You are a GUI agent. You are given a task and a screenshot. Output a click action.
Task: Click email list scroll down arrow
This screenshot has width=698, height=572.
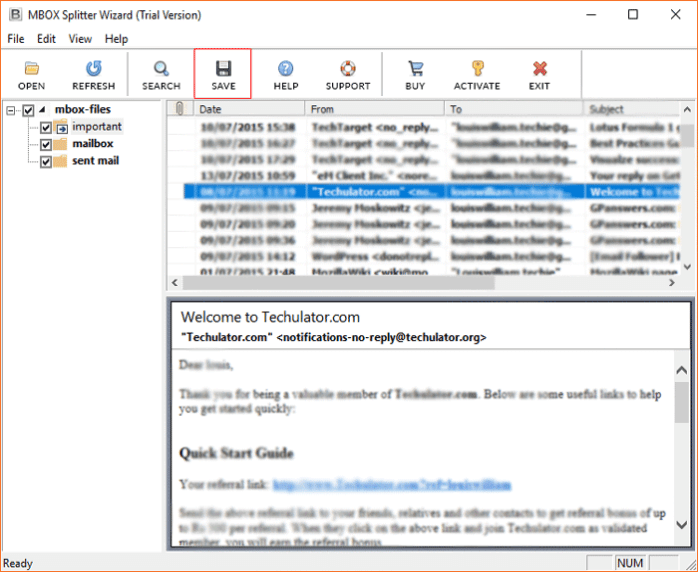pos(687,267)
